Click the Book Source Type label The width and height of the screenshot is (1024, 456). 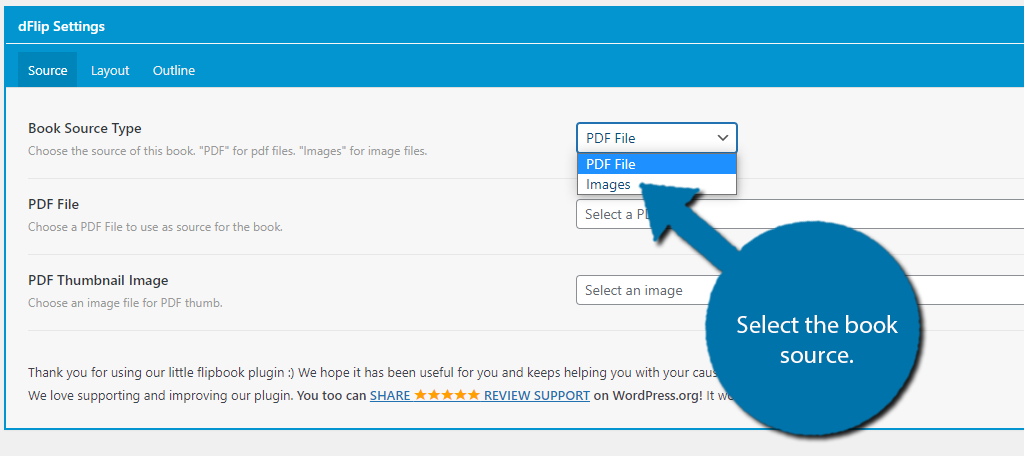tap(85, 128)
